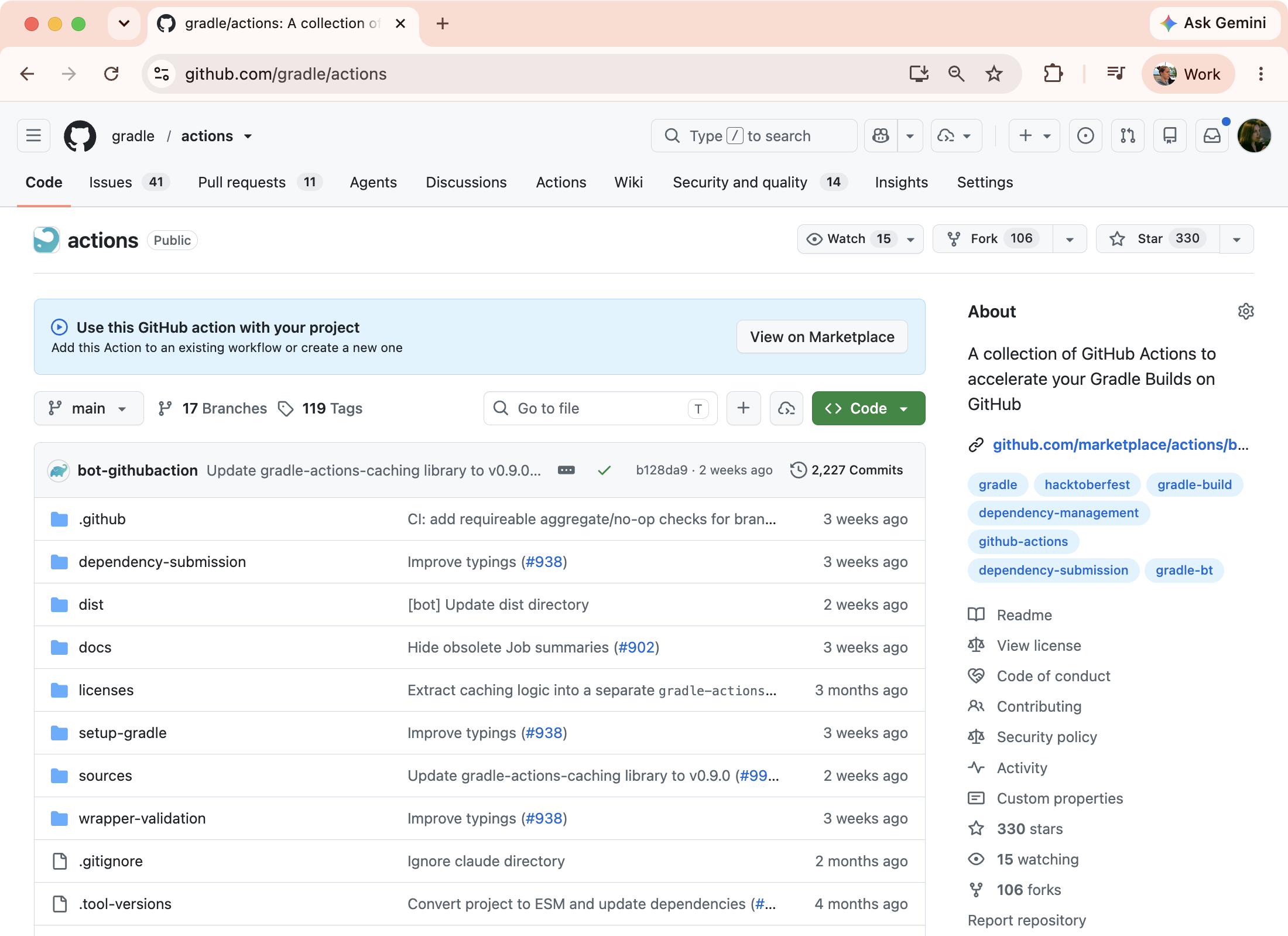
Task: Open the Actions tab
Action: pyautogui.click(x=561, y=183)
